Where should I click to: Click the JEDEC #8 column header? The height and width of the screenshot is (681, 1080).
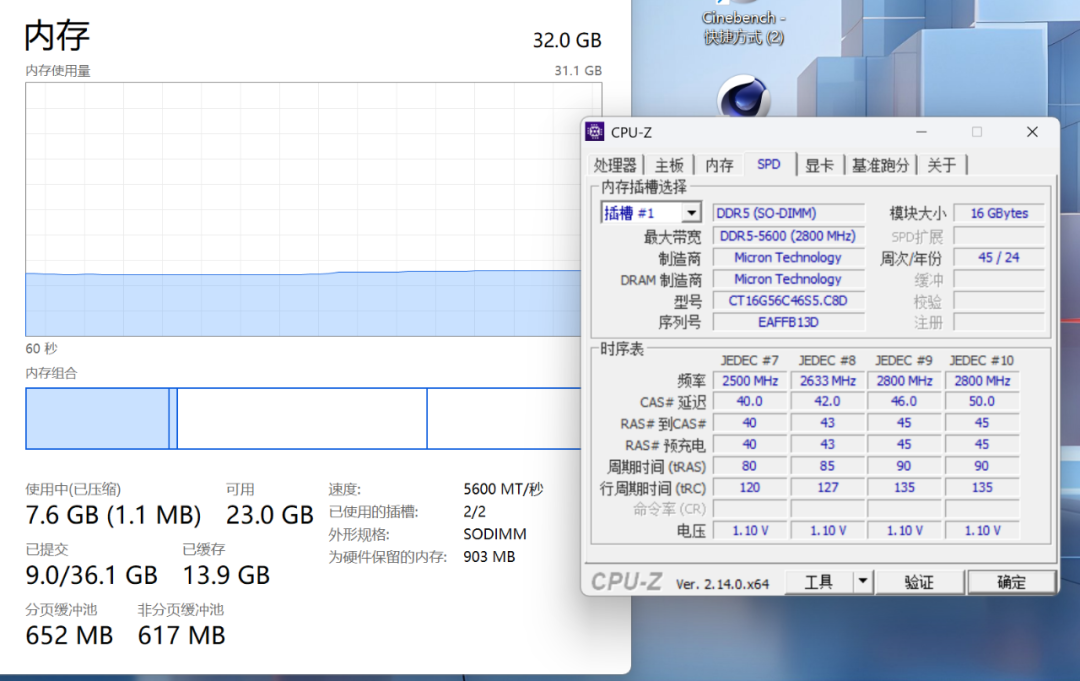point(827,360)
